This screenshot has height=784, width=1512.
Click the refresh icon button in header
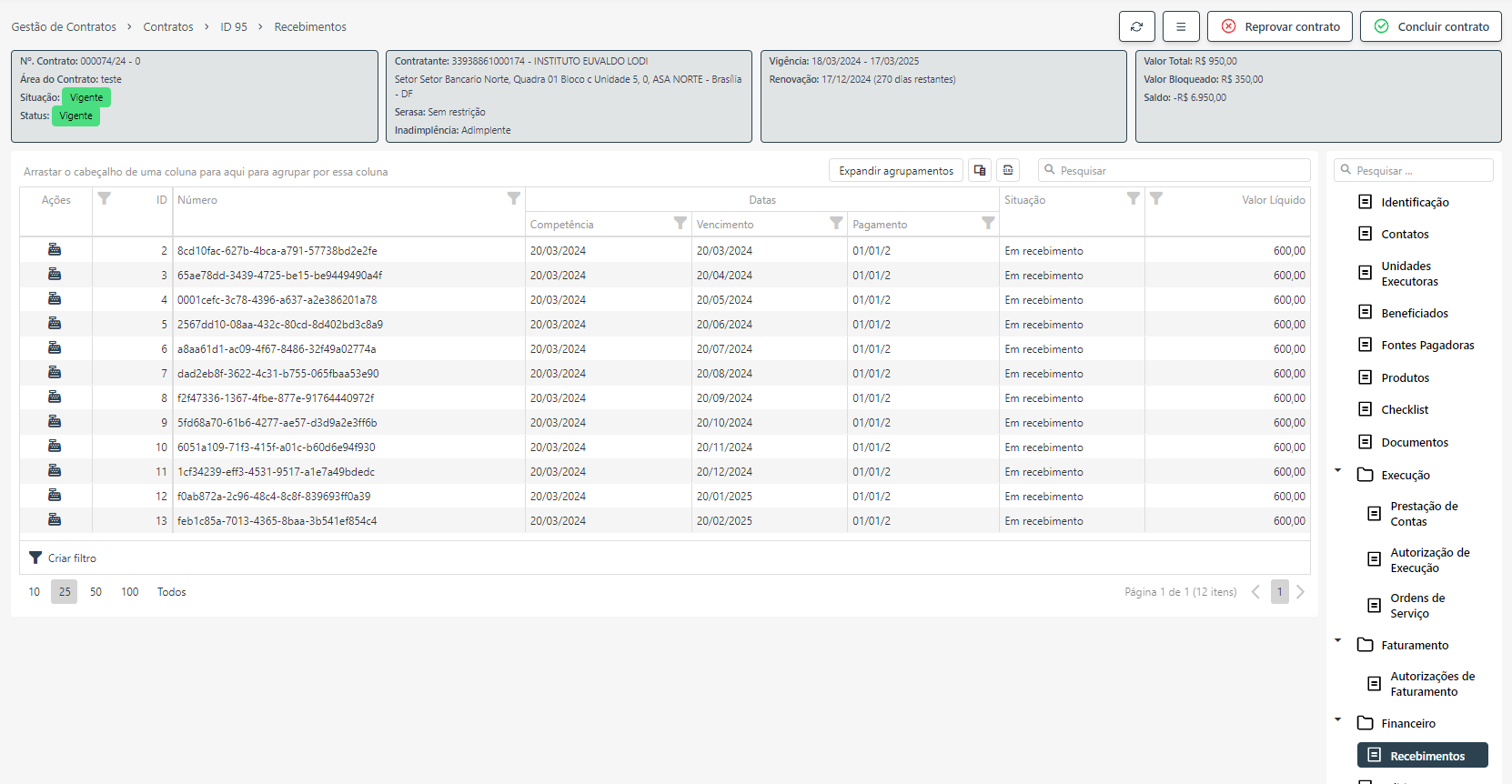pos(1136,26)
